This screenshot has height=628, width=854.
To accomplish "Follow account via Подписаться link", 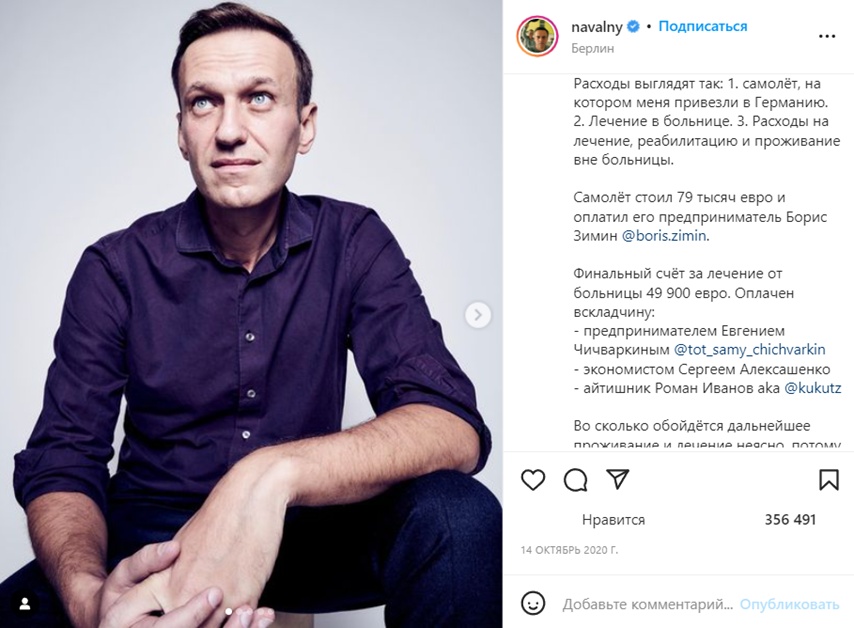I will (703, 26).
